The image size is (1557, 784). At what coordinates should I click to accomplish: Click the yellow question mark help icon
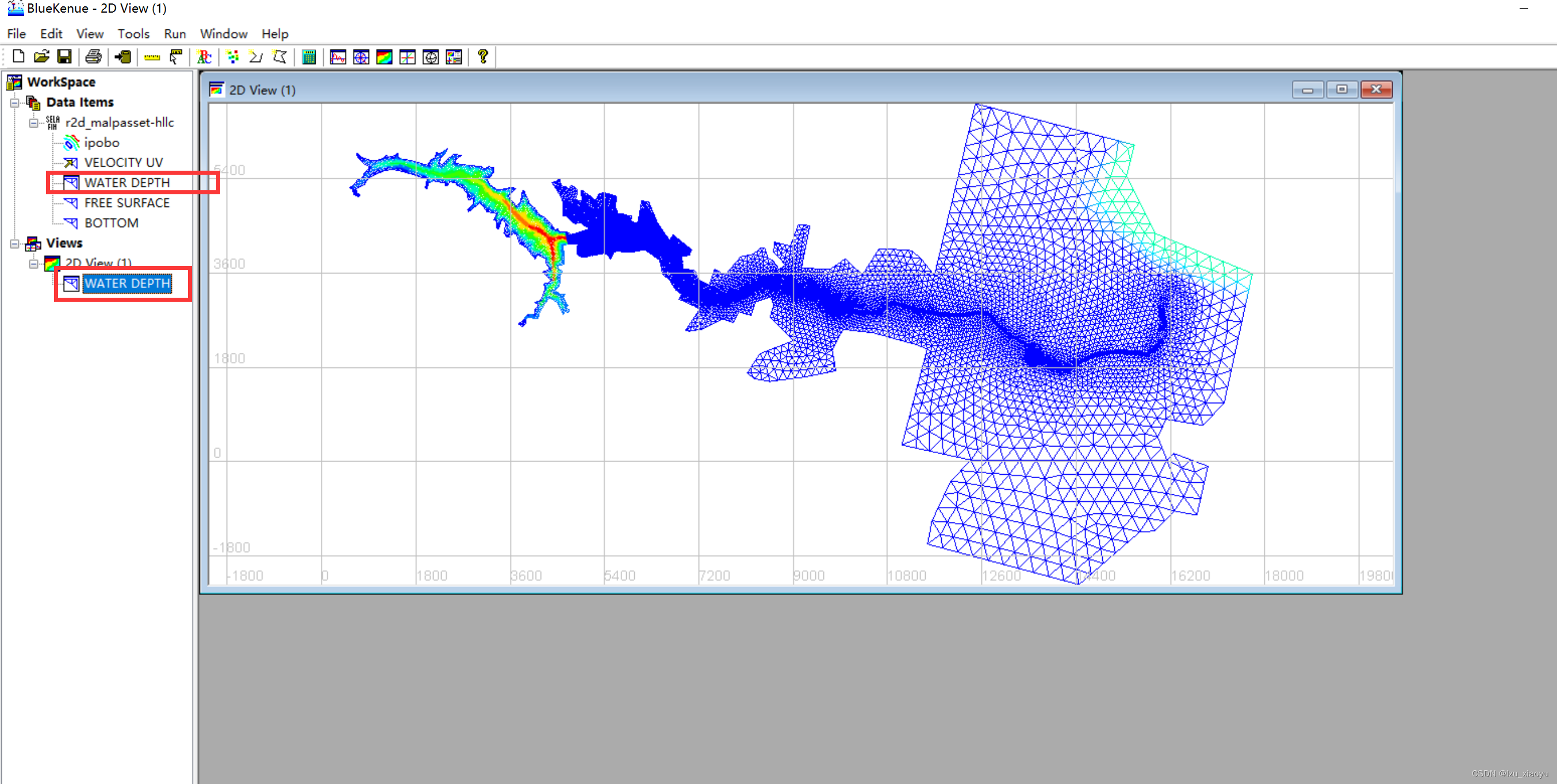(x=482, y=57)
